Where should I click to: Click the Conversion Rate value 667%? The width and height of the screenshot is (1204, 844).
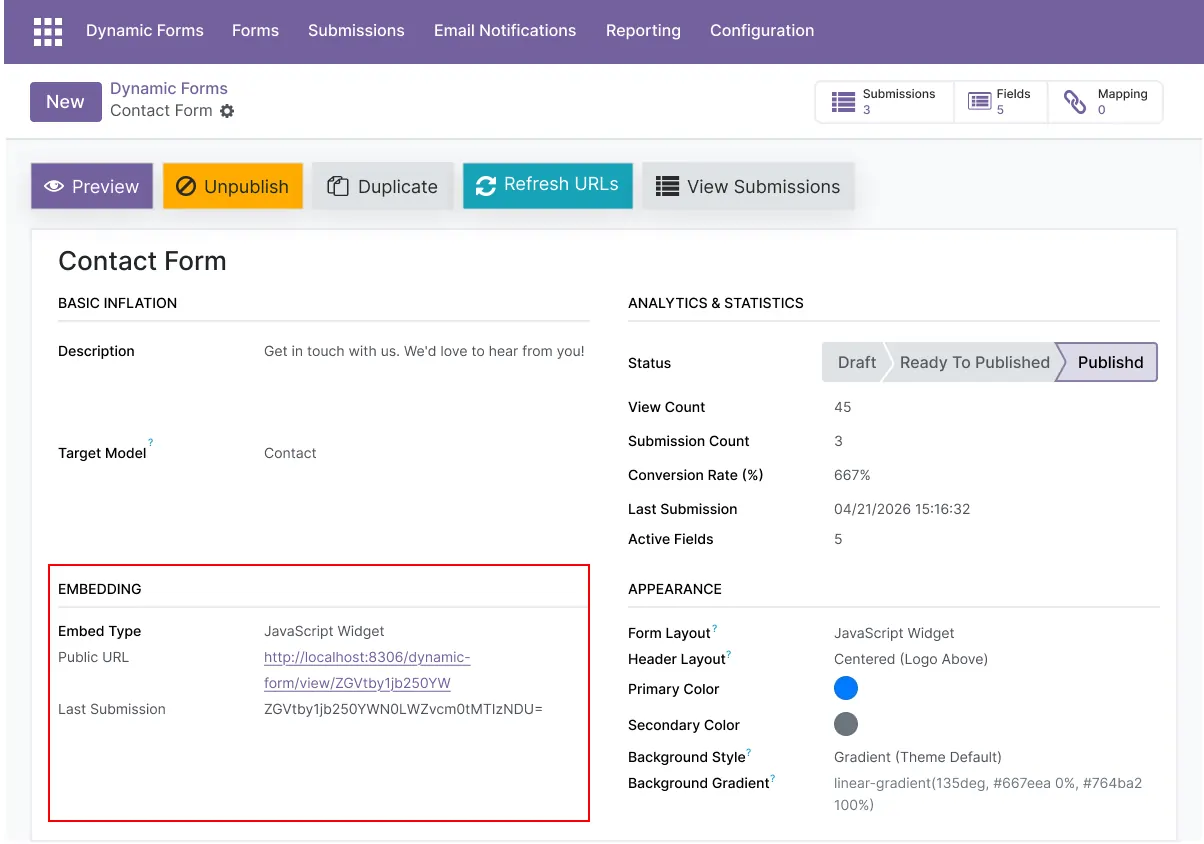click(x=852, y=475)
